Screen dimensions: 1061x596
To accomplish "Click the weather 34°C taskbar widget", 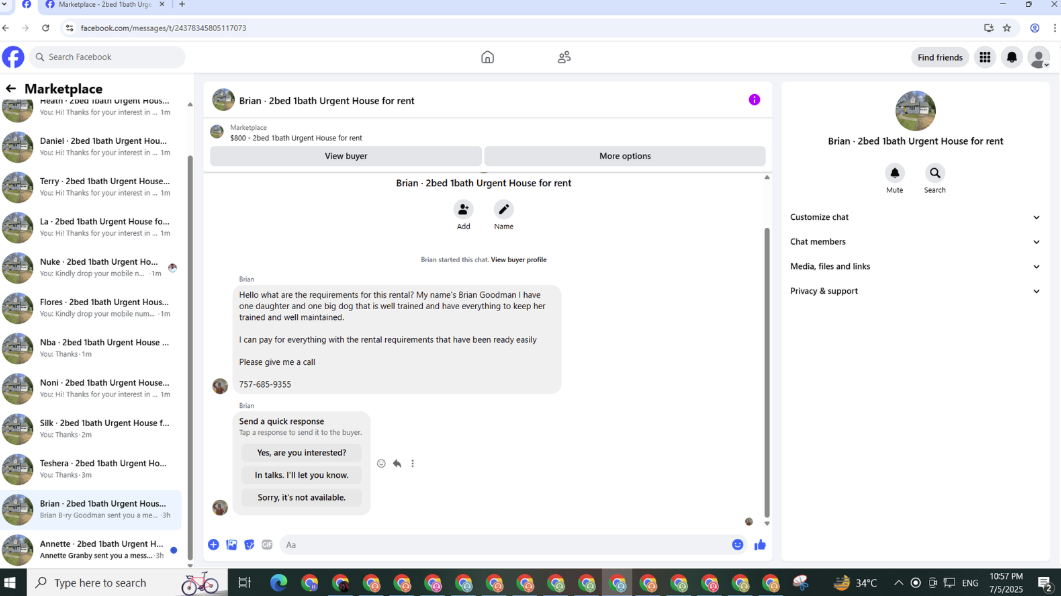I will pyautogui.click(x=855, y=582).
